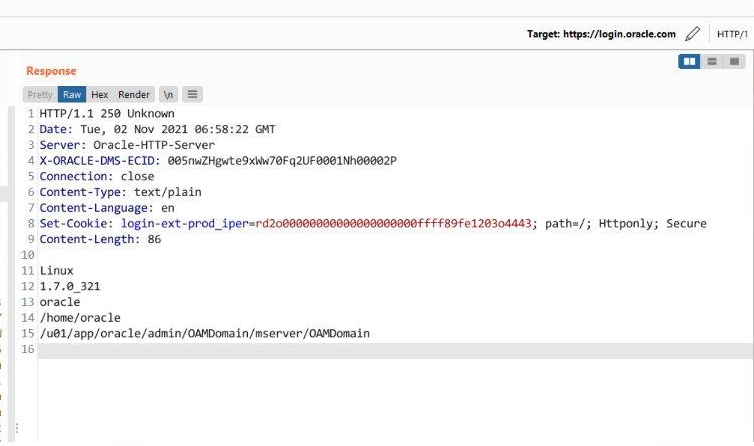Click the Response panel heading
The height and width of the screenshot is (446, 754).
(51, 71)
